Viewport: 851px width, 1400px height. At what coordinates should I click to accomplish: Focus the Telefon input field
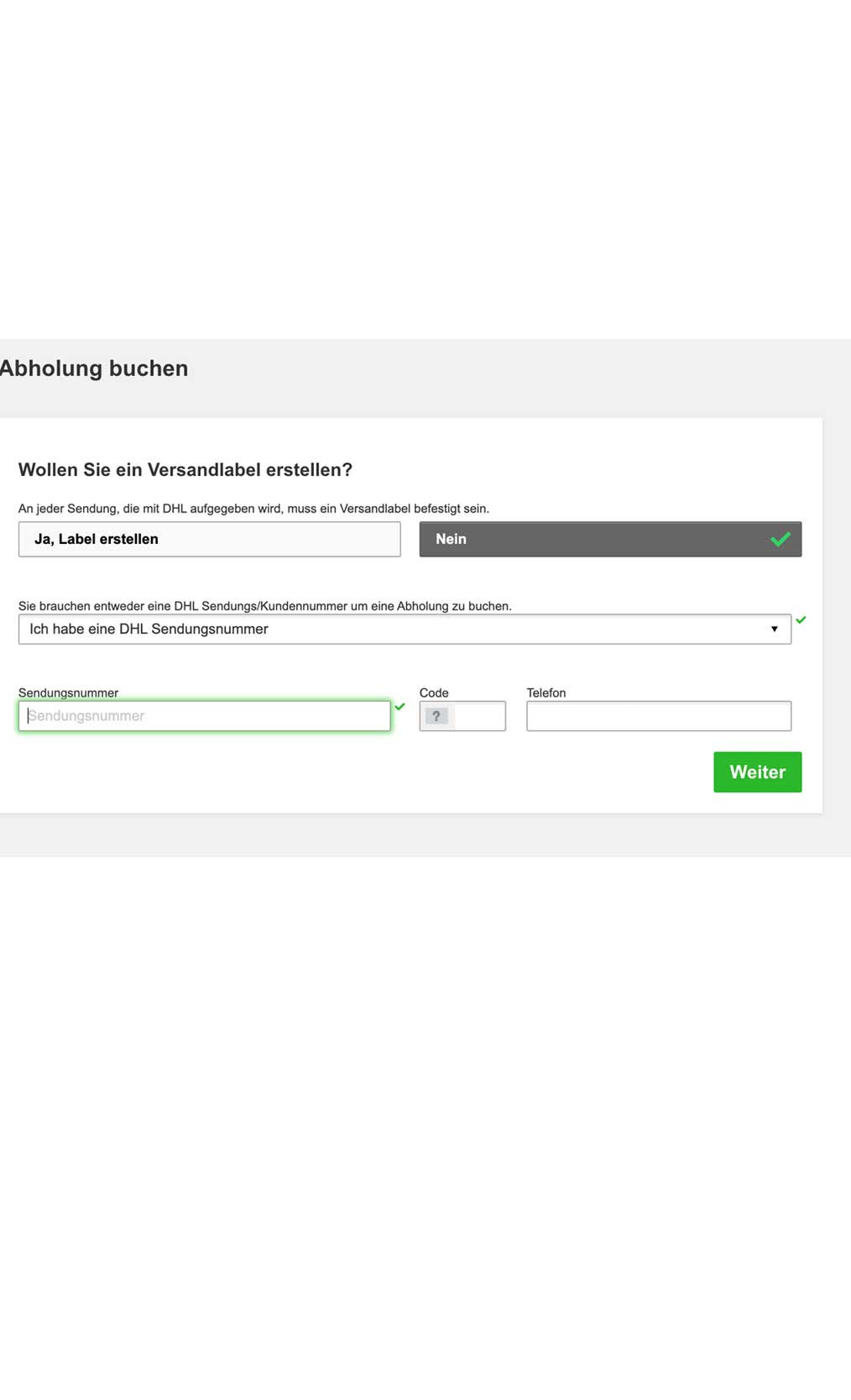tap(659, 716)
